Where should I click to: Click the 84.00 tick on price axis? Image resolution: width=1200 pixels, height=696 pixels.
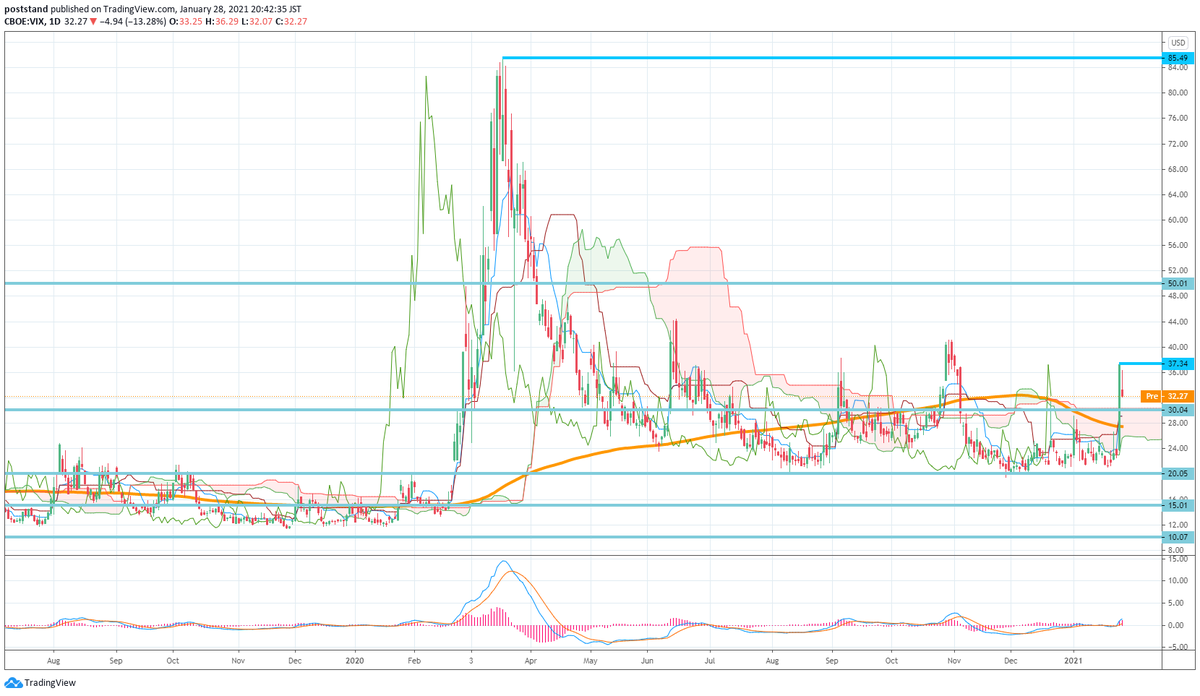pyautogui.click(x=1176, y=68)
